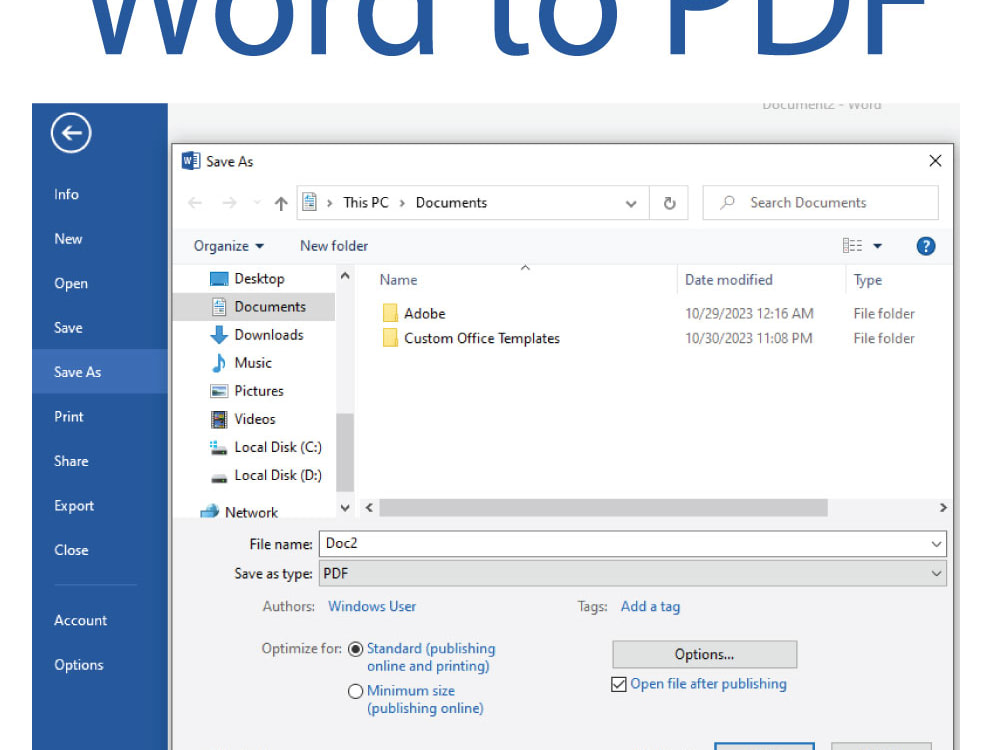The width and height of the screenshot is (1000, 750).
Task: Click the Windows User author link
Action: pos(372,607)
